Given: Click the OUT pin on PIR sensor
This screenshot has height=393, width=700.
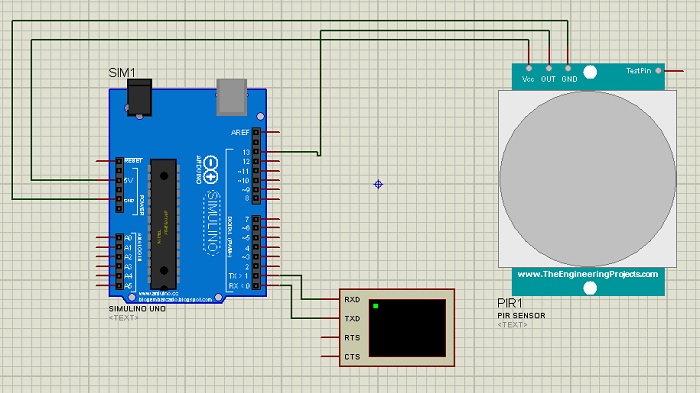Looking at the screenshot, I should tap(549, 68).
